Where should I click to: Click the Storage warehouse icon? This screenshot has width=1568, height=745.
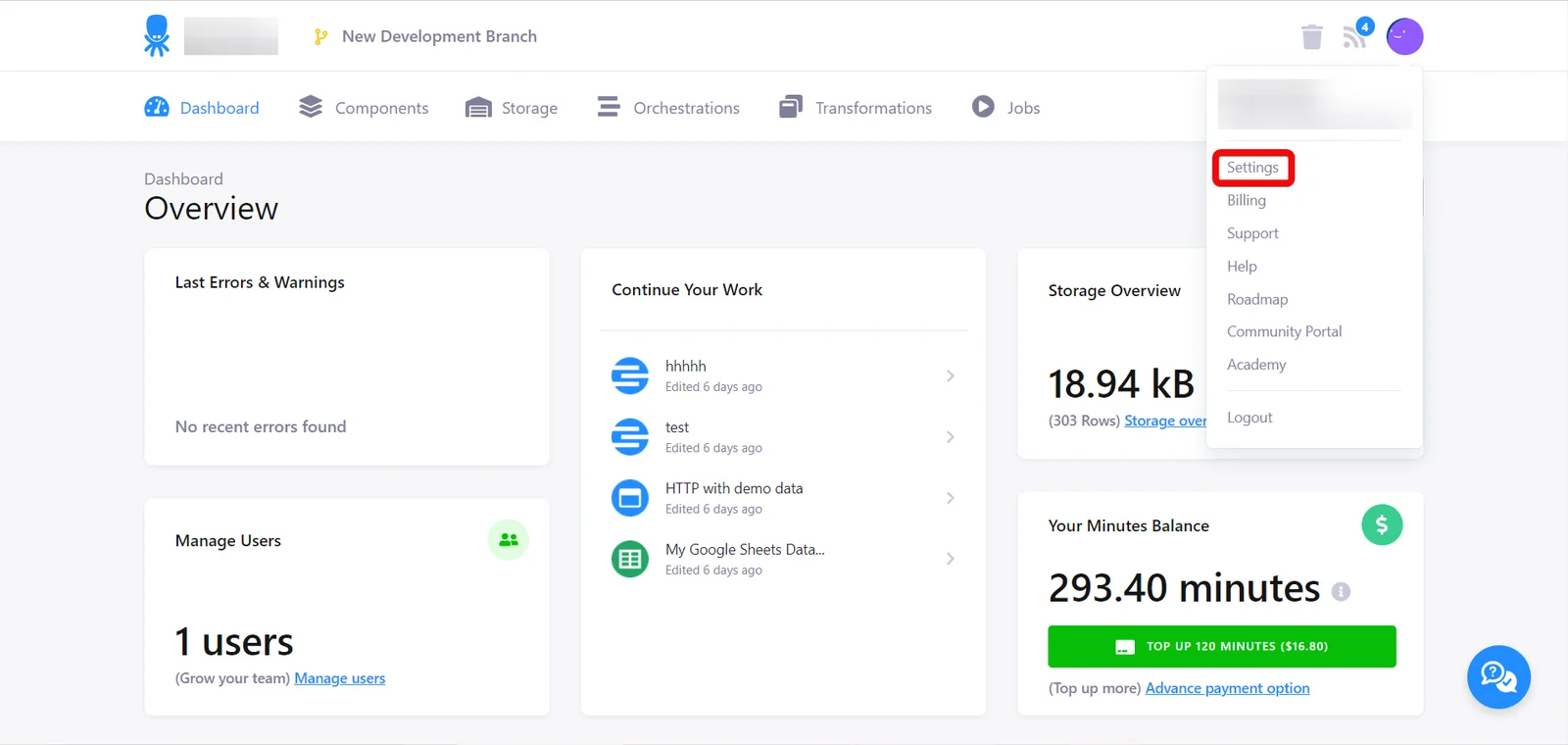coord(478,107)
